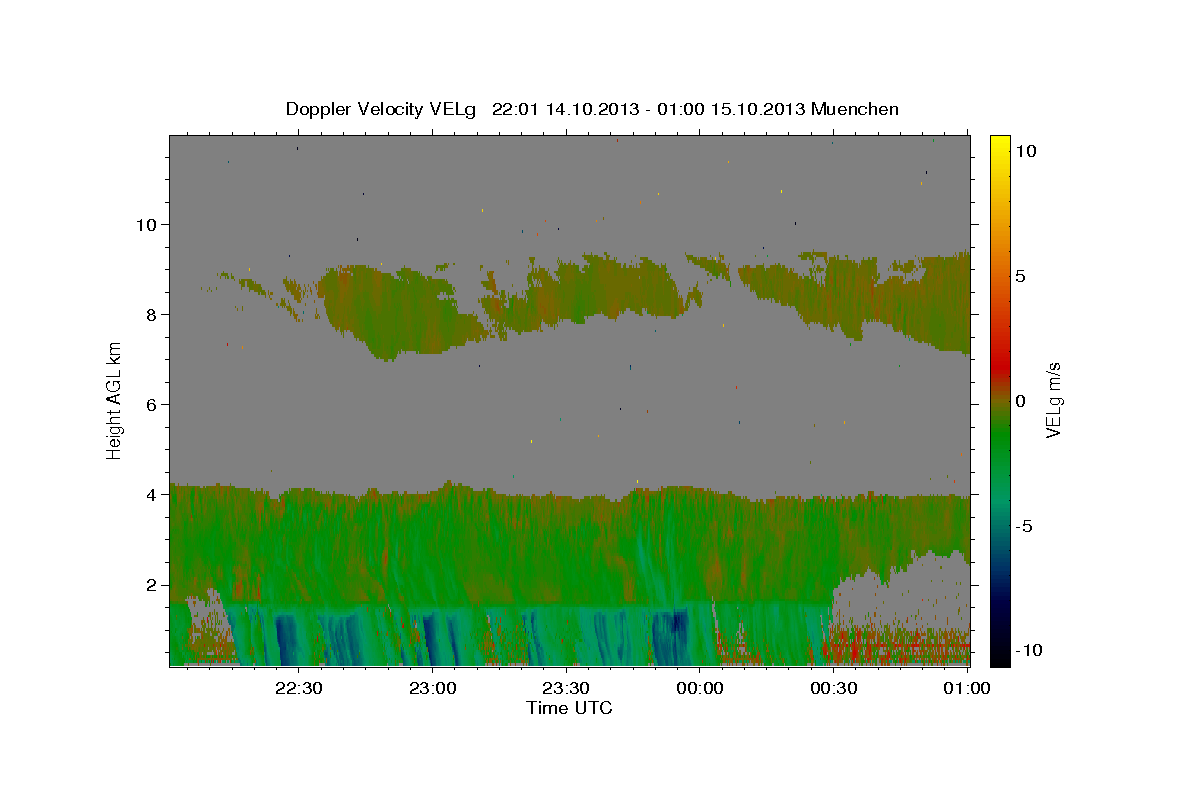Click the 'Muenchen' location in the title
The image size is (1200, 800).
click(855, 109)
